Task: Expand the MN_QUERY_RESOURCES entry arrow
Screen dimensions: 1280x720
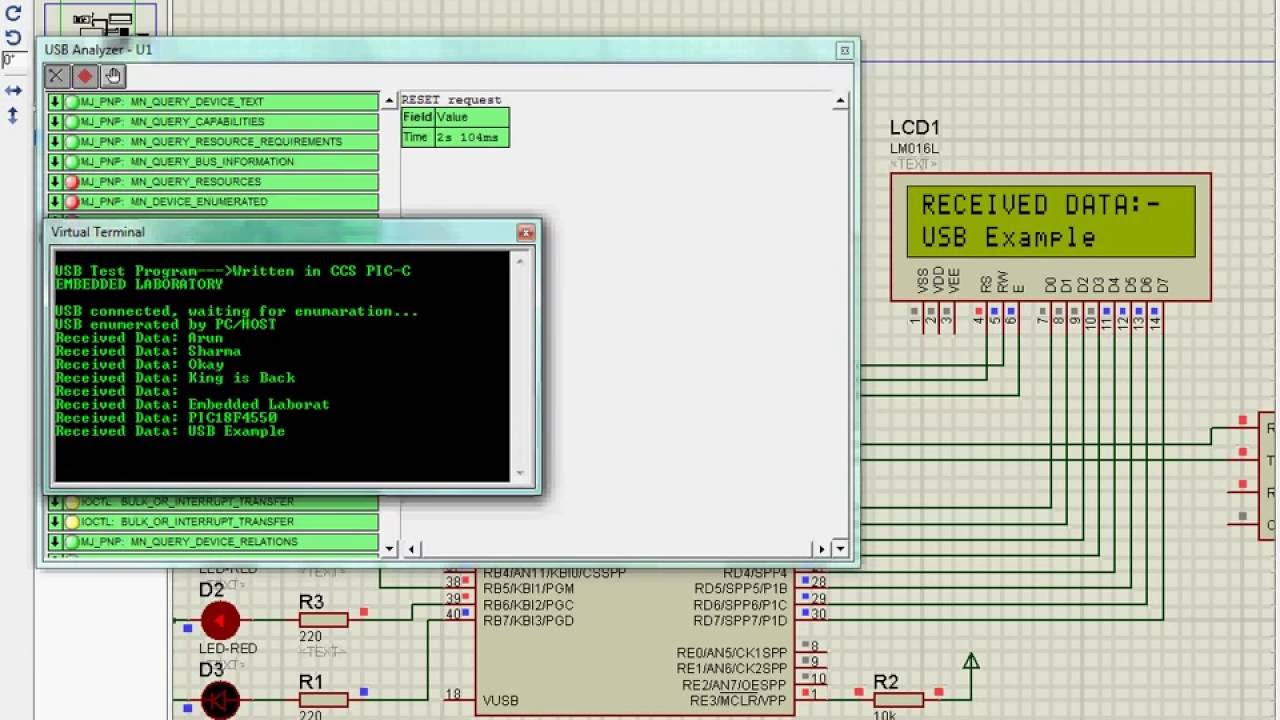Action: click(55, 182)
